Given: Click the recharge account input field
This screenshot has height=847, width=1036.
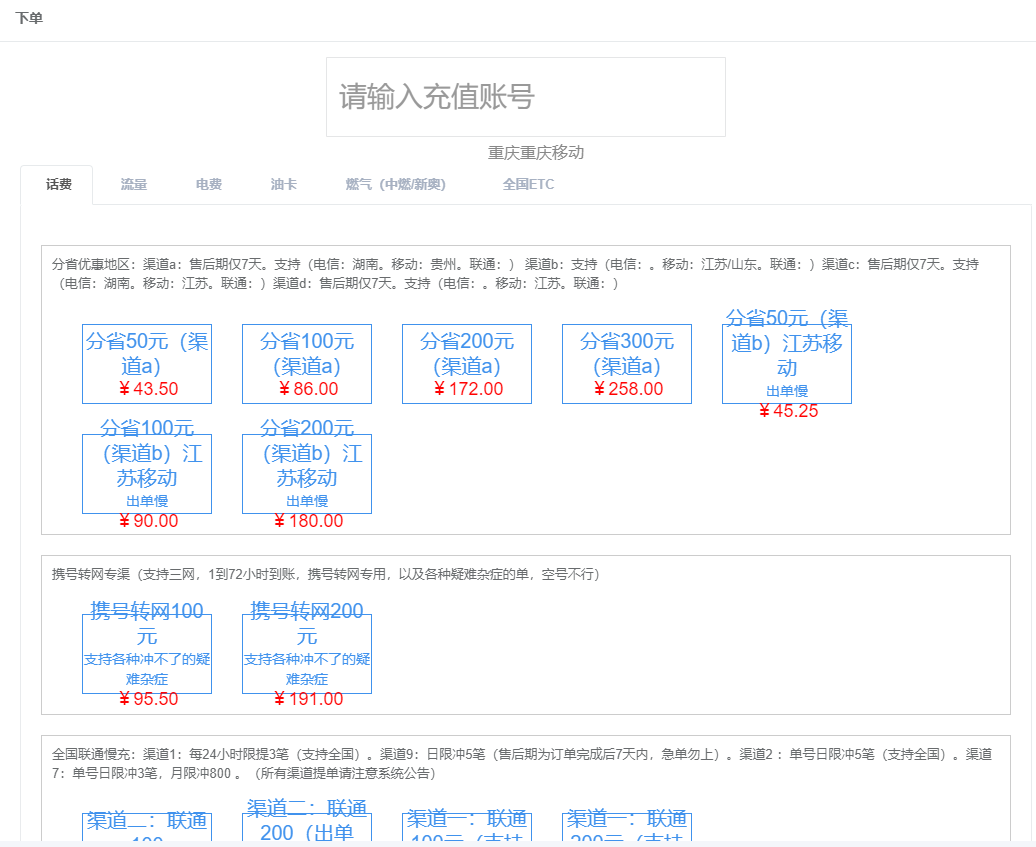Looking at the screenshot, I should [x=525, y=97].
